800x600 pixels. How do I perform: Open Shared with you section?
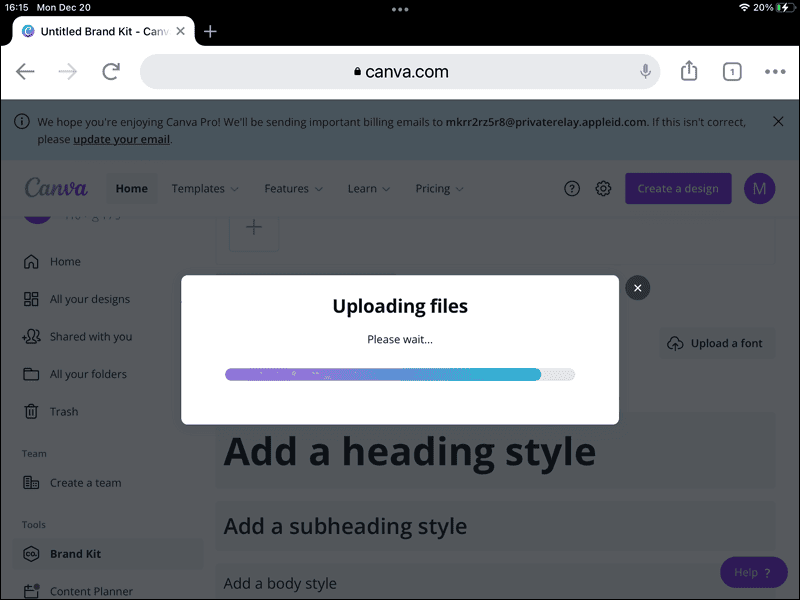click(91, 336)
